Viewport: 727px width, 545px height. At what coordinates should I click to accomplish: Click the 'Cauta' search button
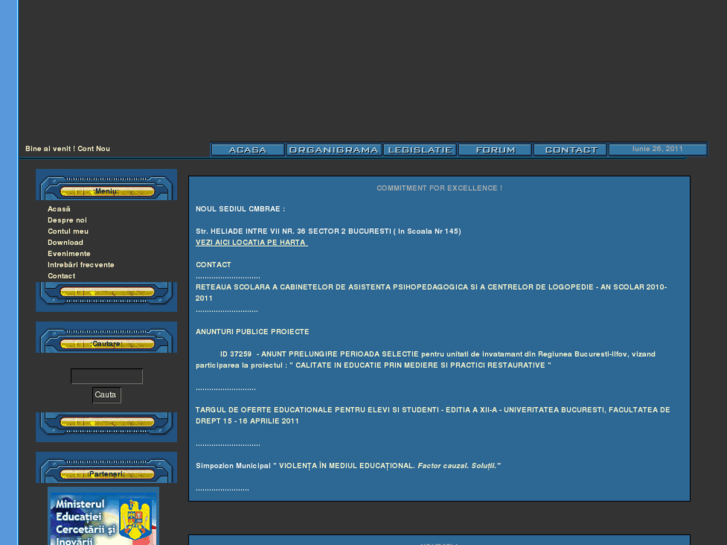(107, 395)
